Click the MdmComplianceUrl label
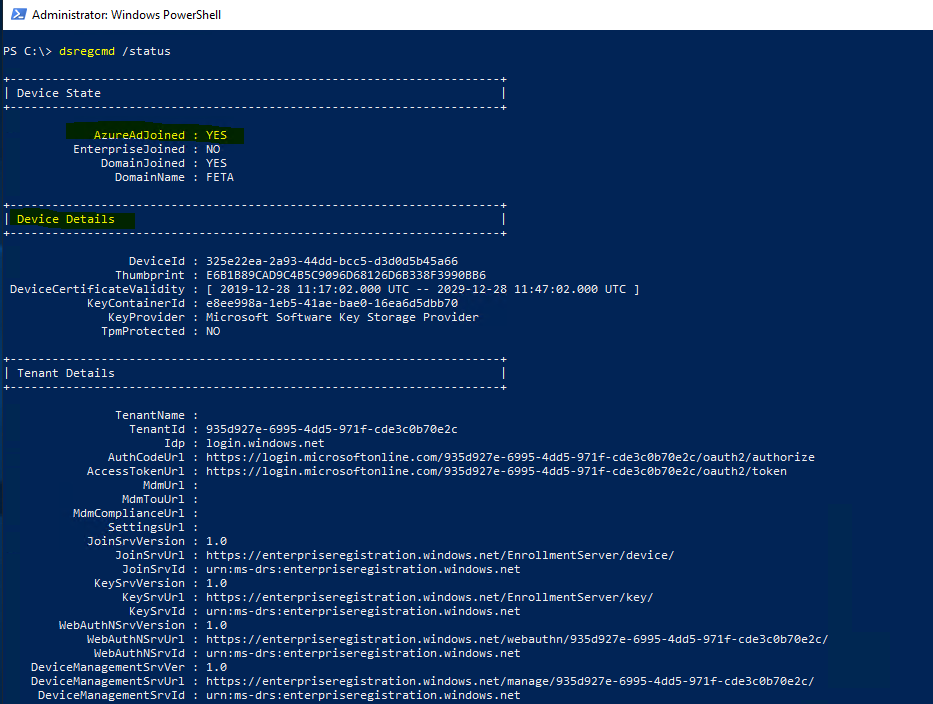This screenshot has height=704, width=933. coord(129,514)
